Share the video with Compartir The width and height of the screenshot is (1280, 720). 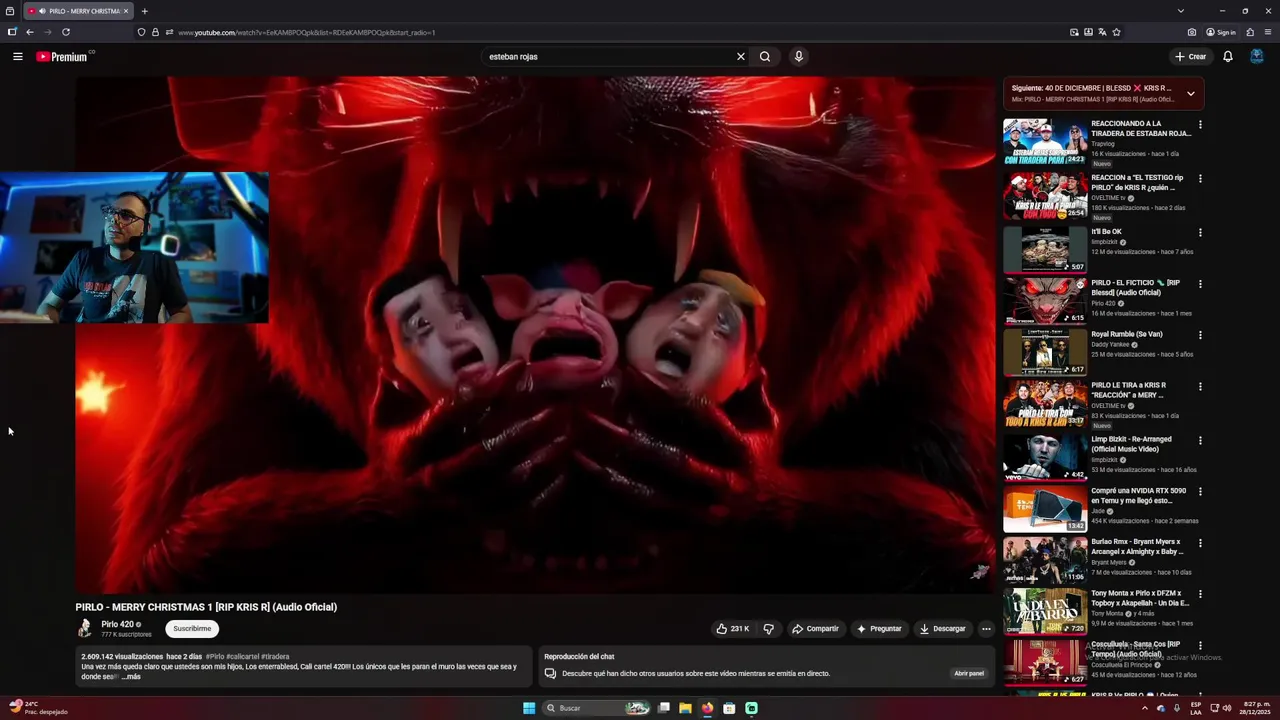[815, 629]
